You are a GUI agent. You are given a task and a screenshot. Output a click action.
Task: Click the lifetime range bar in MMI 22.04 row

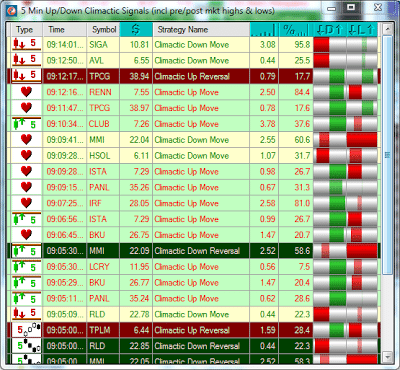[x=362, y=140]
